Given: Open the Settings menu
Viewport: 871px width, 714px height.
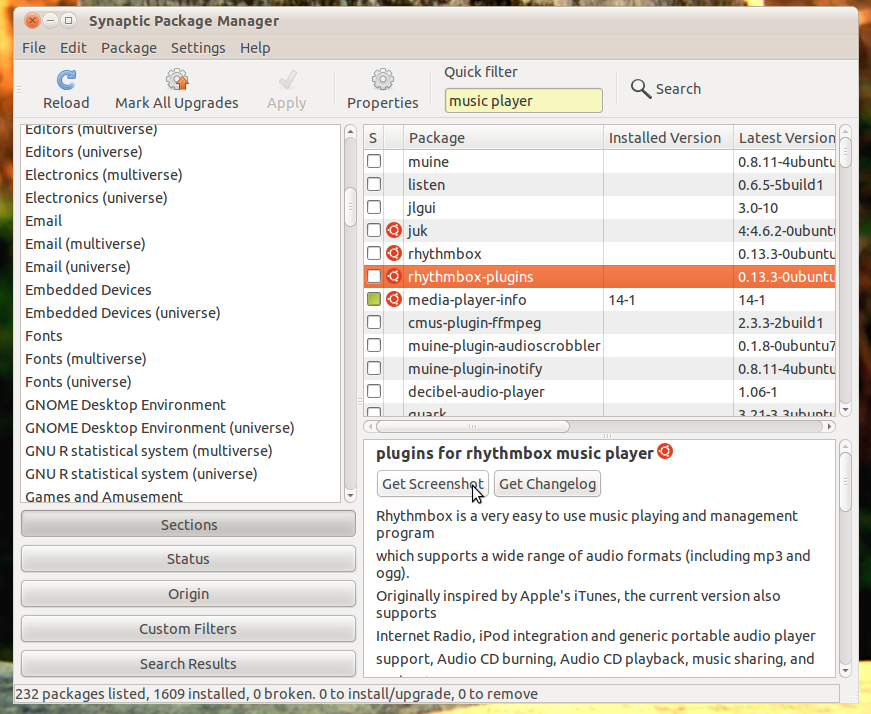Looking at the screenshot, I should tap(198, 48).
